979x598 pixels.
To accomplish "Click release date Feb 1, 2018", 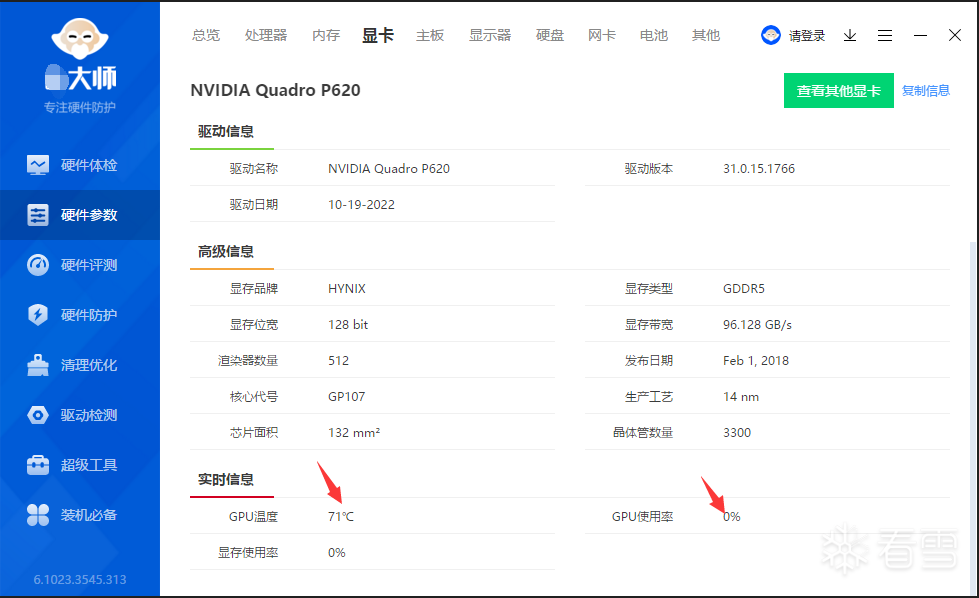I will tap(755, 361).
